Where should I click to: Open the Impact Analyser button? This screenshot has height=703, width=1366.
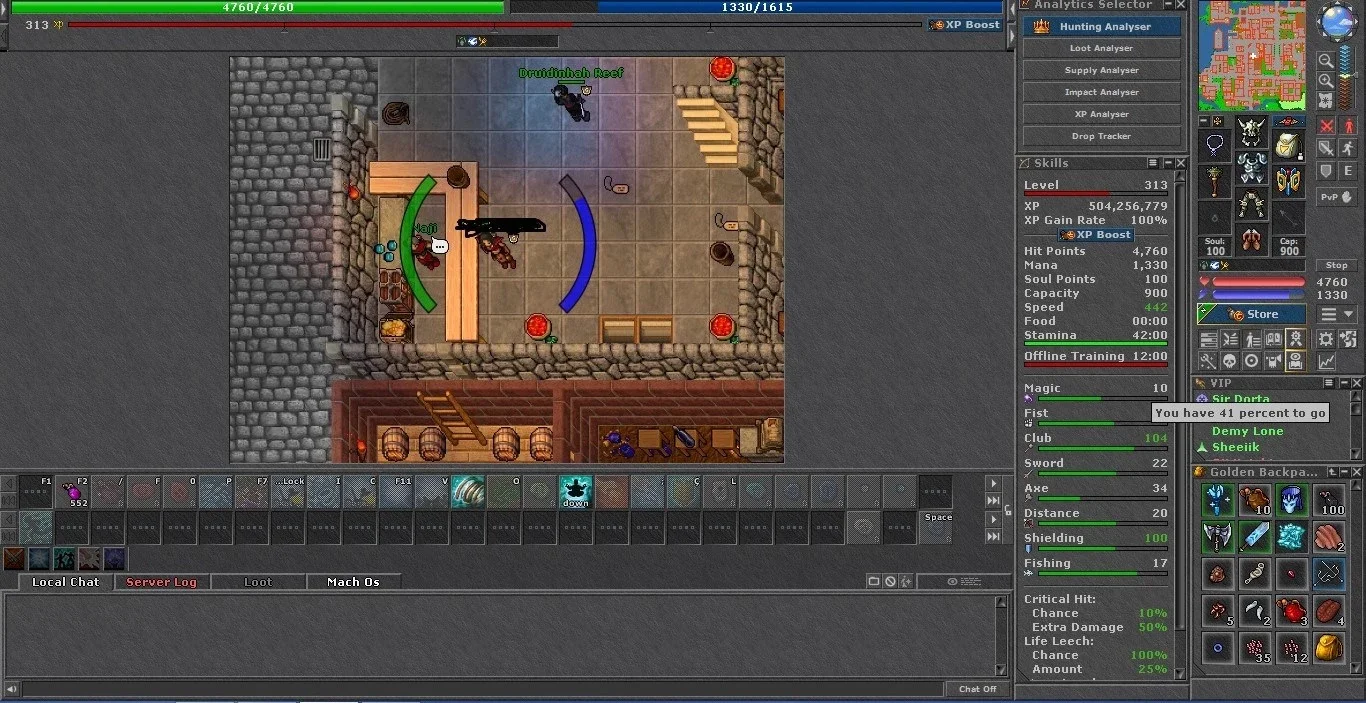click(x=1102, y=92)
